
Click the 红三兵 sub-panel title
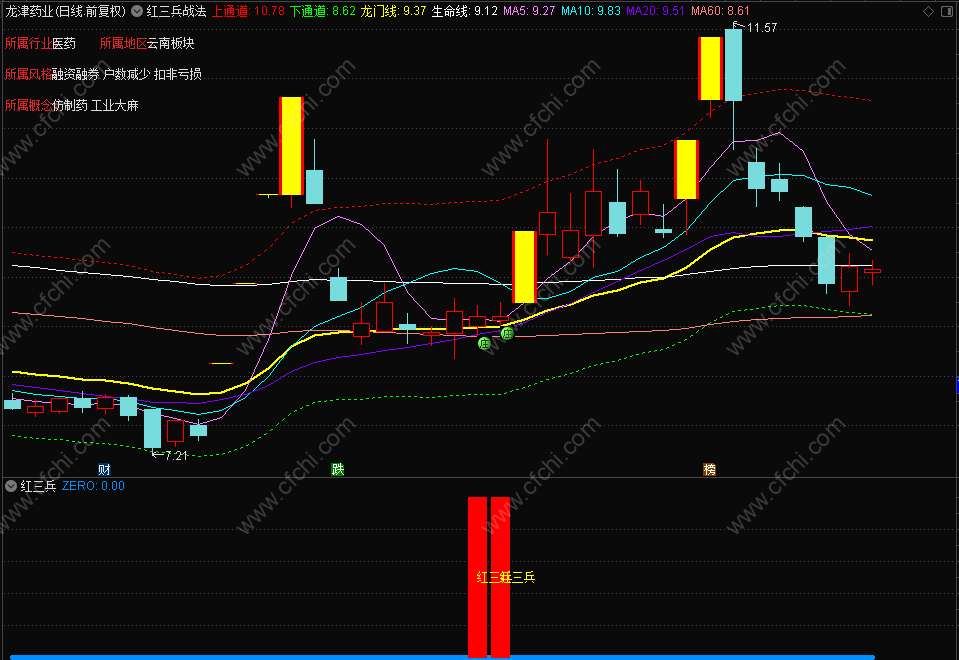[39, 486]
